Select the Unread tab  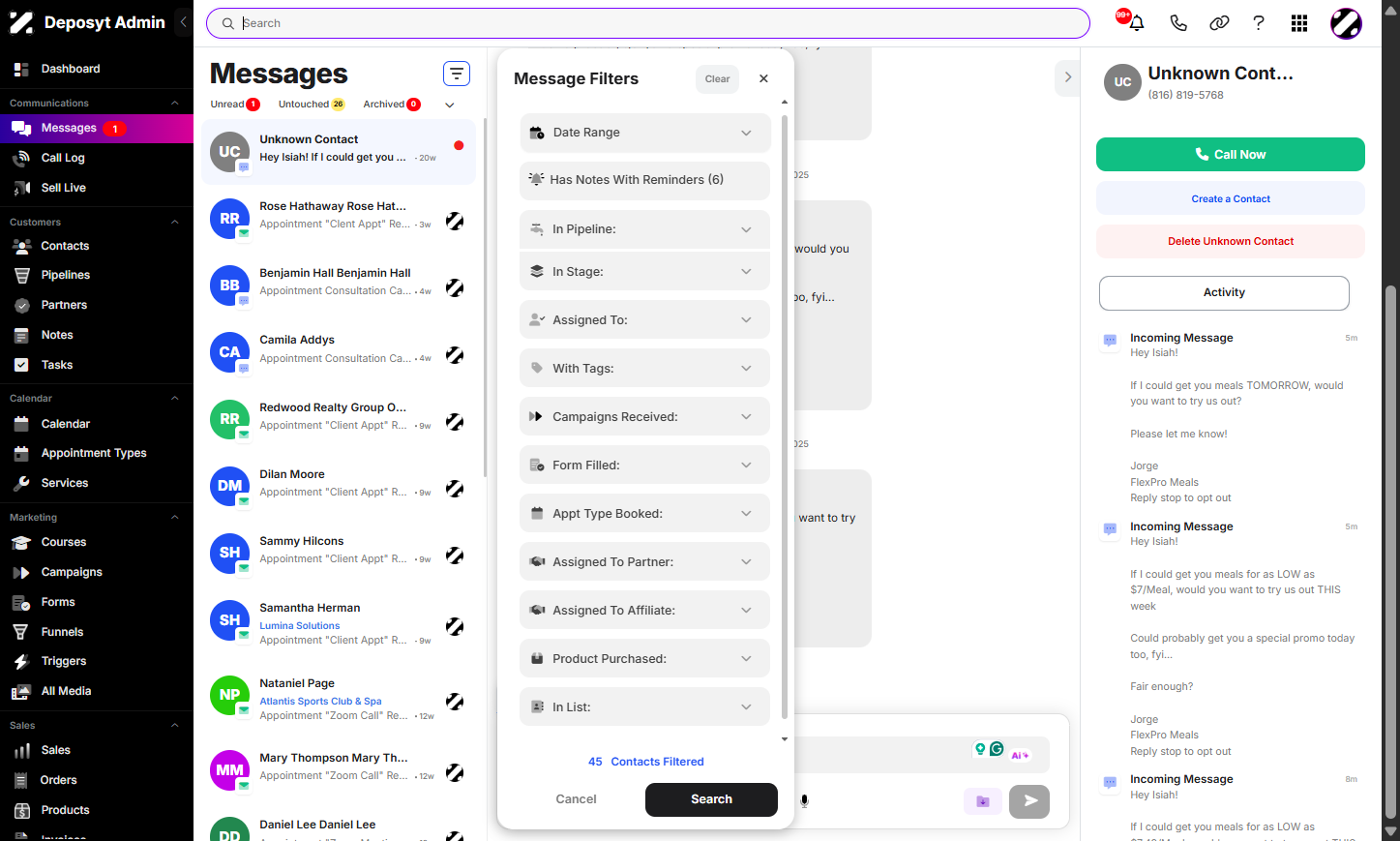tap(235, 105)
